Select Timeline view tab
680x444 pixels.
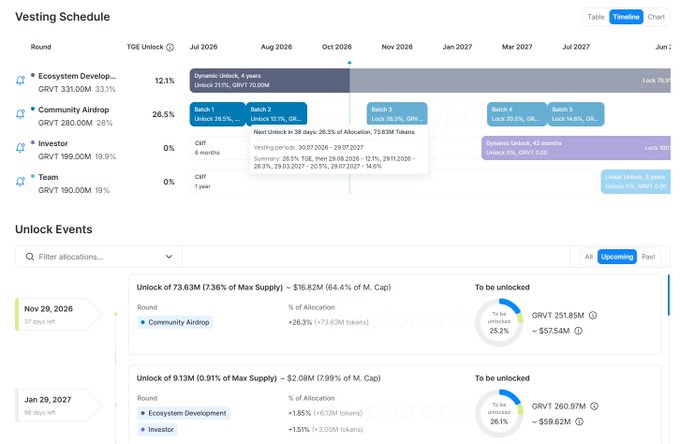pos(626,17)
